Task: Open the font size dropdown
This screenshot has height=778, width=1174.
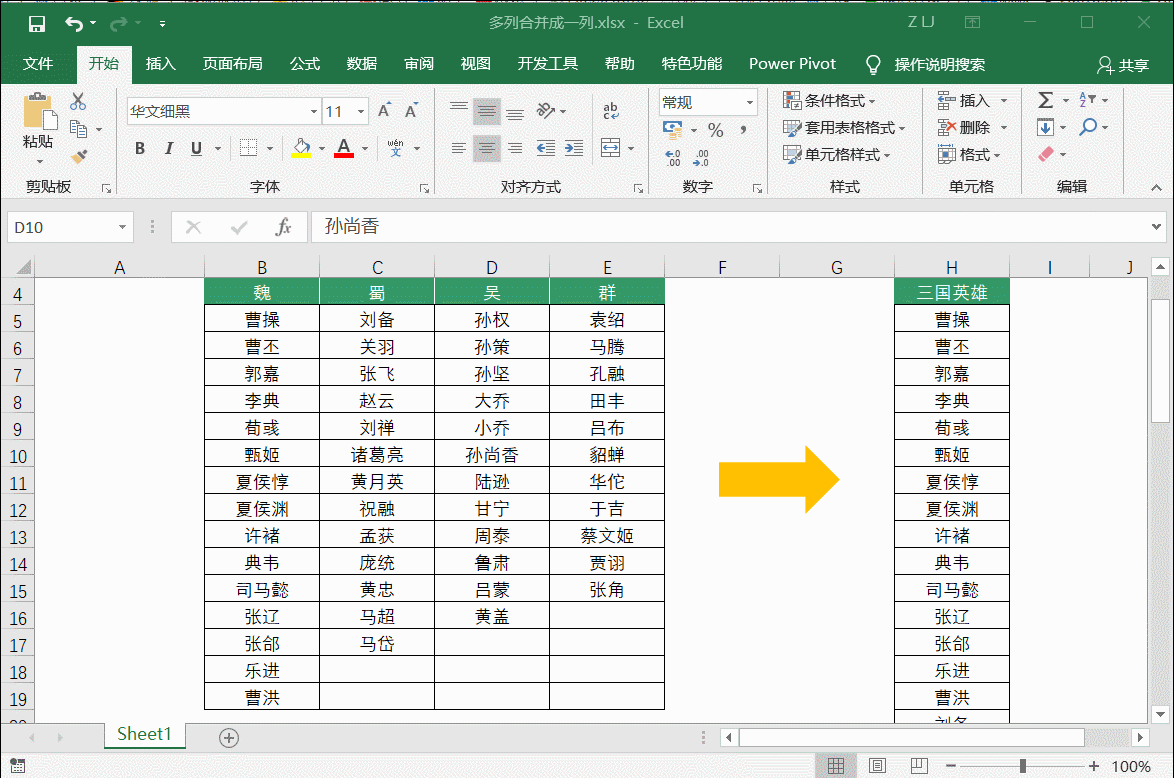Action: point(361,112)
